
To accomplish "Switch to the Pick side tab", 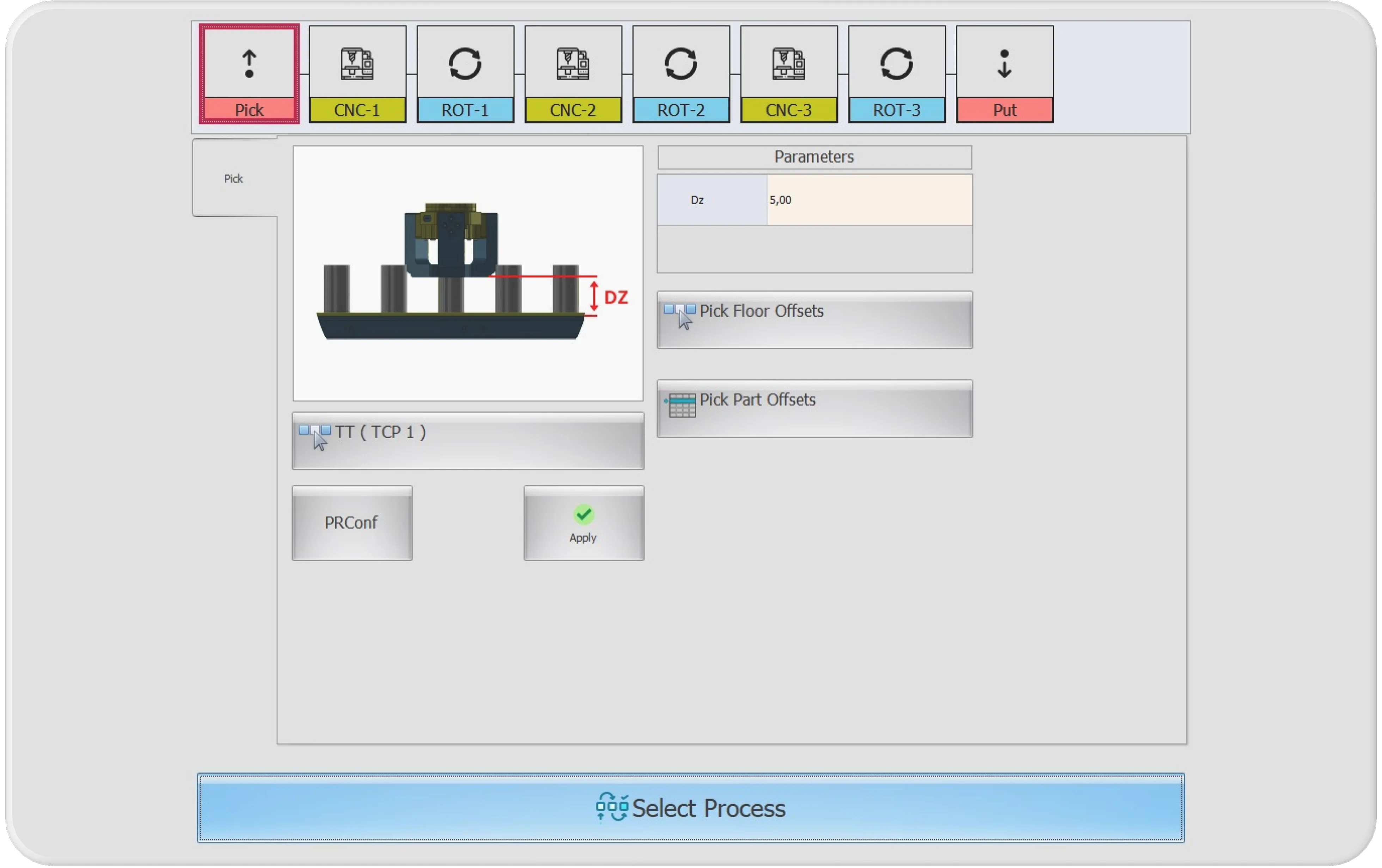I will (234, 178).
